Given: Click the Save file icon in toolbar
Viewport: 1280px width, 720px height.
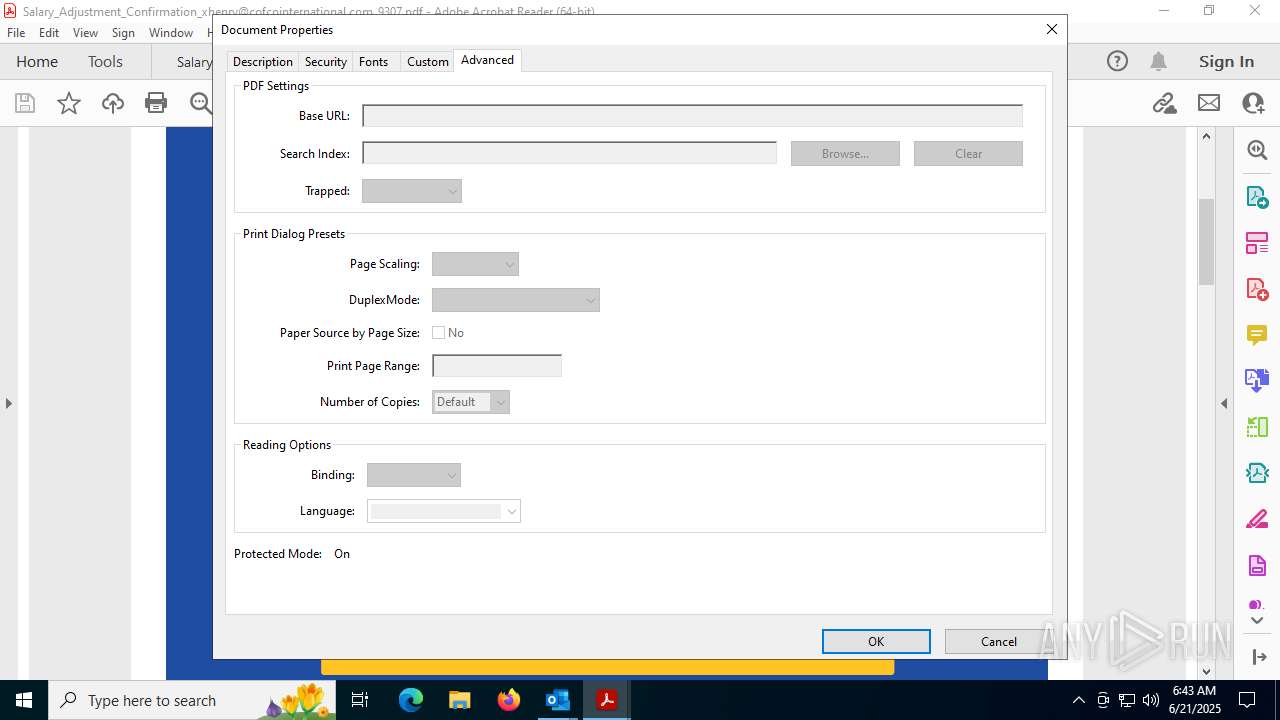Looking at the screenshot, I should click(25, 103).
